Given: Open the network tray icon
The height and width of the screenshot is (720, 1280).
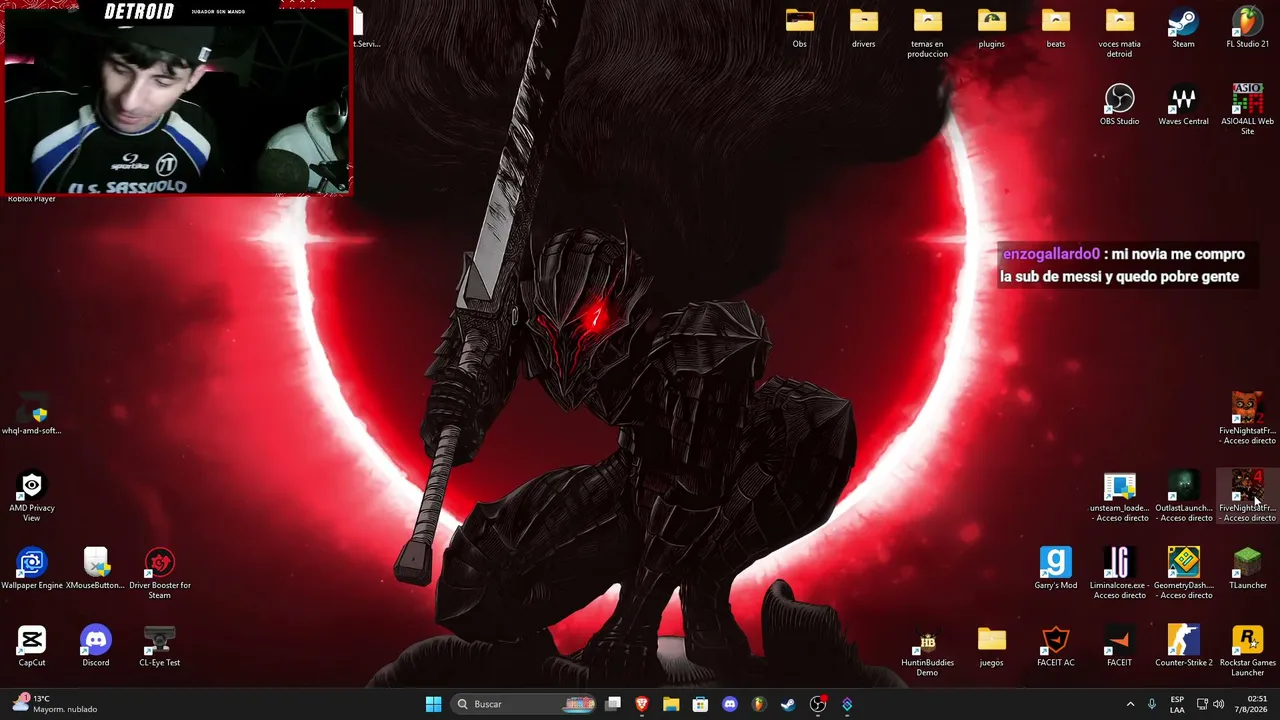Looking at the screenshot, I should [1202, 704].
